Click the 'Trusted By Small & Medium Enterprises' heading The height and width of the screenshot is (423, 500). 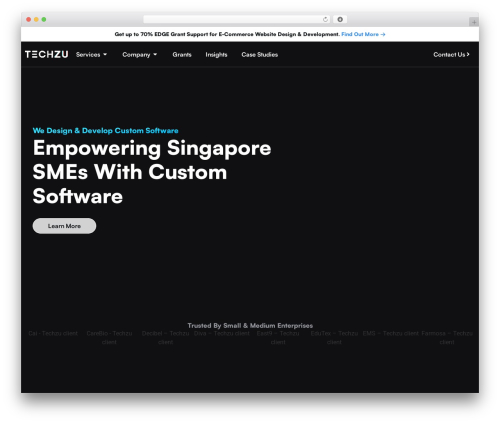tap(250, 325)
